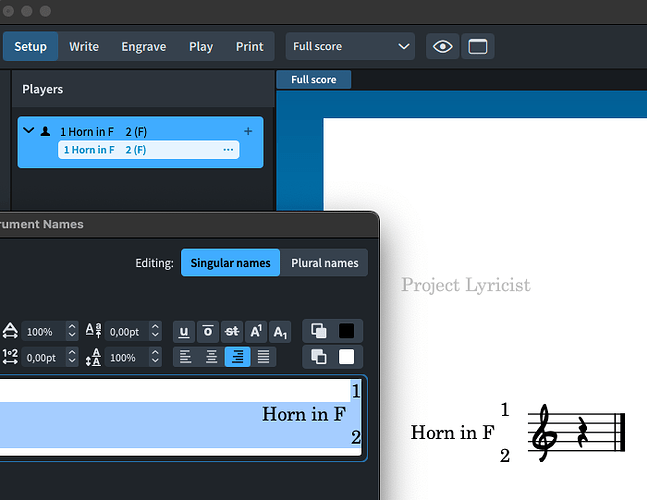This screenshot has height=500, width=647.
Task: Toggle overline formatting
Action: click(208, 332)
